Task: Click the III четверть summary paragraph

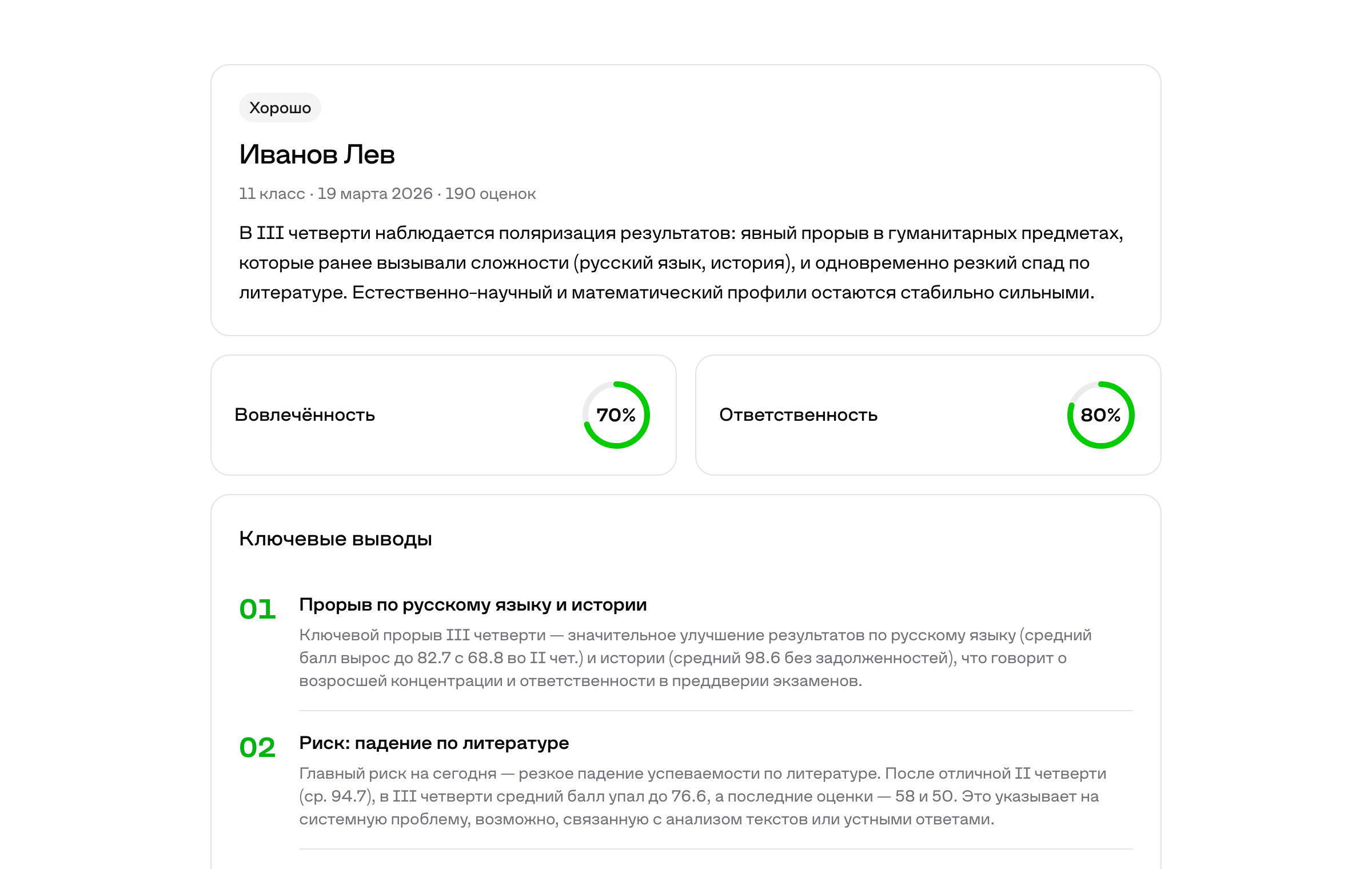Action: click(680, 262)
